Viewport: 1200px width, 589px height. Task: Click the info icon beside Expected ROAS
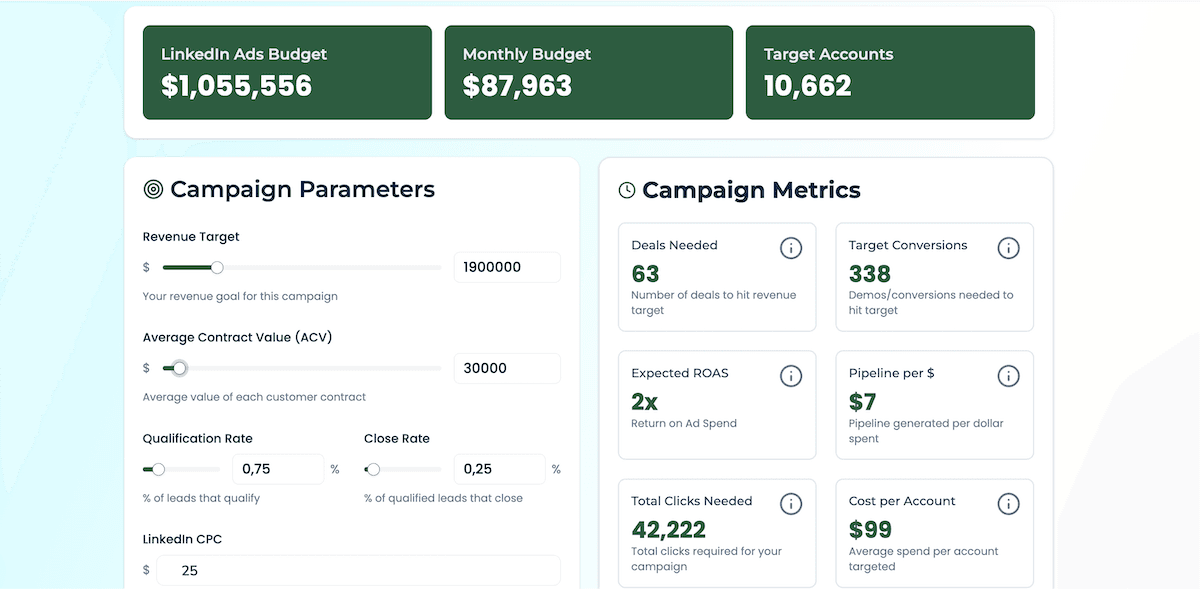791,375
